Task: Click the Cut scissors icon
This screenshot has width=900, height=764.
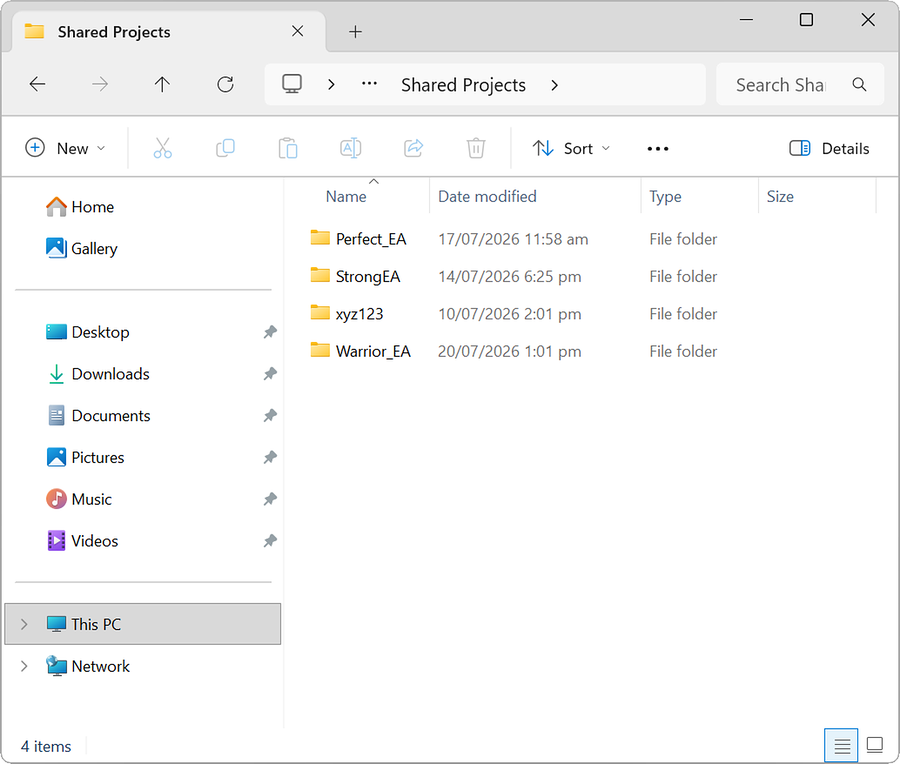Action: (x=162, y=148)
